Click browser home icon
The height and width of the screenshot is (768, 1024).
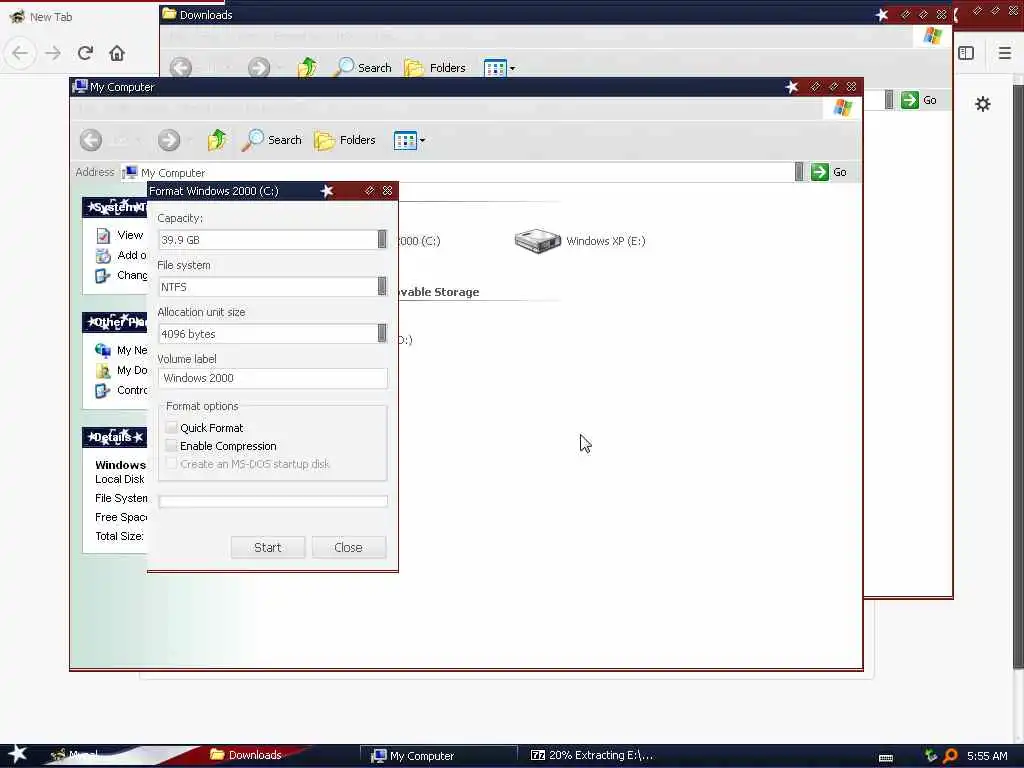tap(117, 53)
